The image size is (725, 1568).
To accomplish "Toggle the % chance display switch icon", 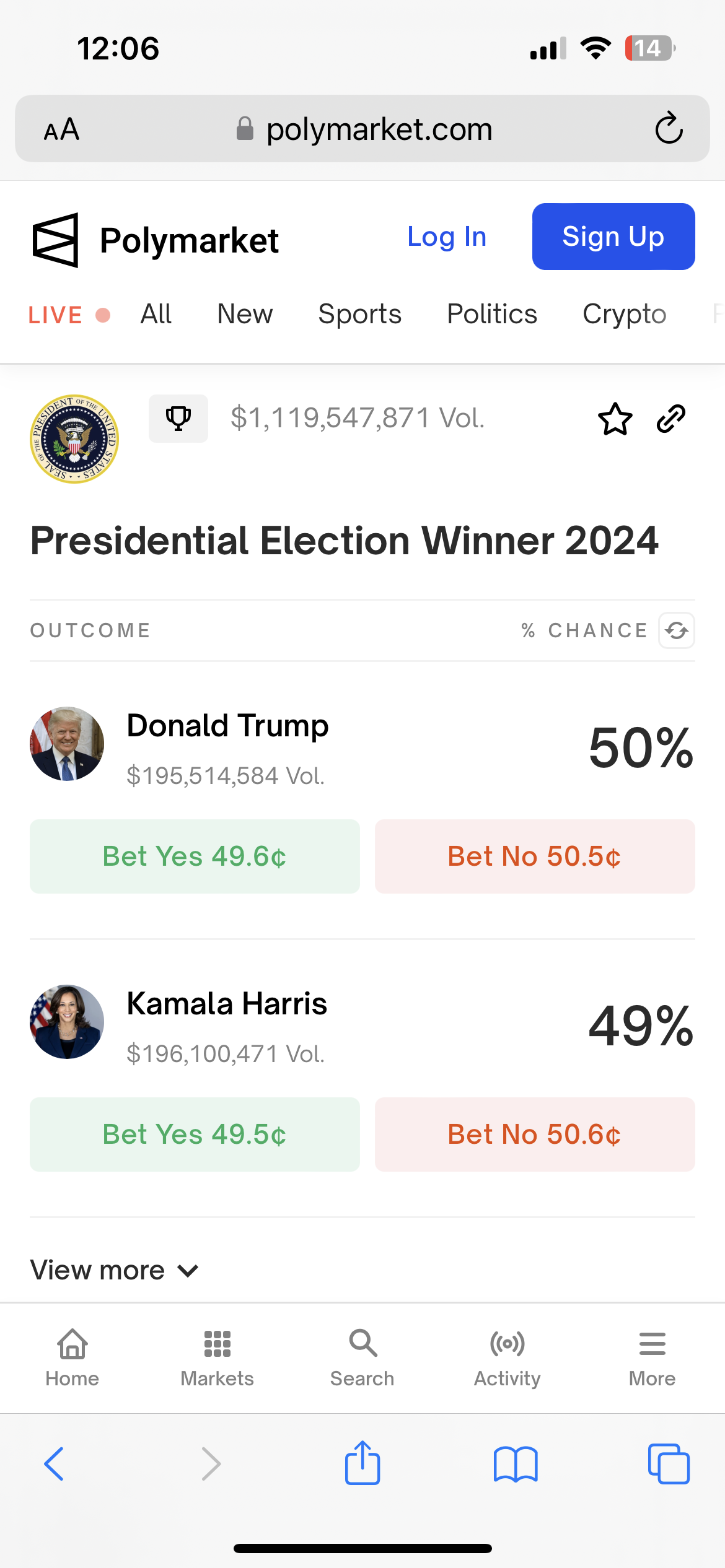I will tap(677, 630).
